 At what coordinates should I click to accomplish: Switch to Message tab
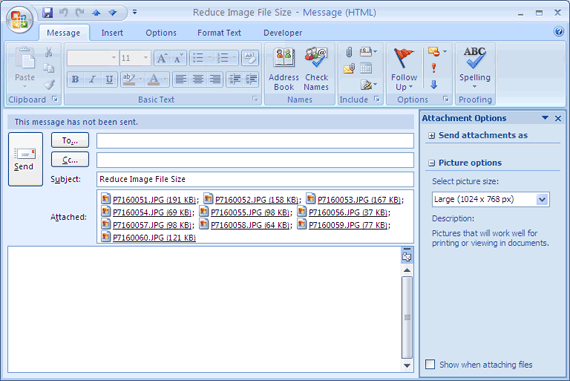coord(63,33)
